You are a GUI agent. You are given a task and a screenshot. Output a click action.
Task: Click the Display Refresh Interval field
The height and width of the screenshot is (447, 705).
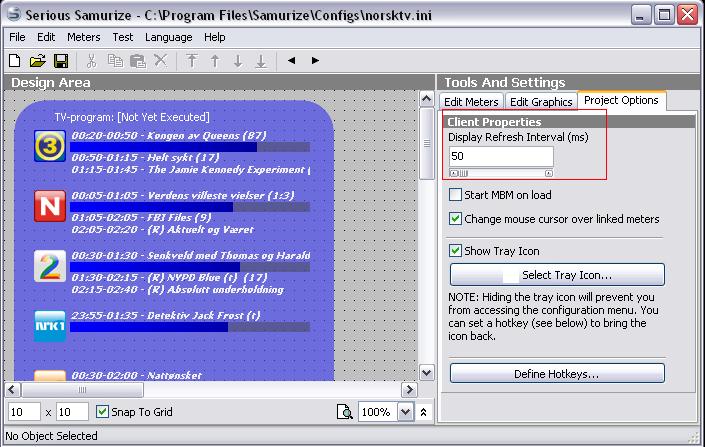coord(501,156)
